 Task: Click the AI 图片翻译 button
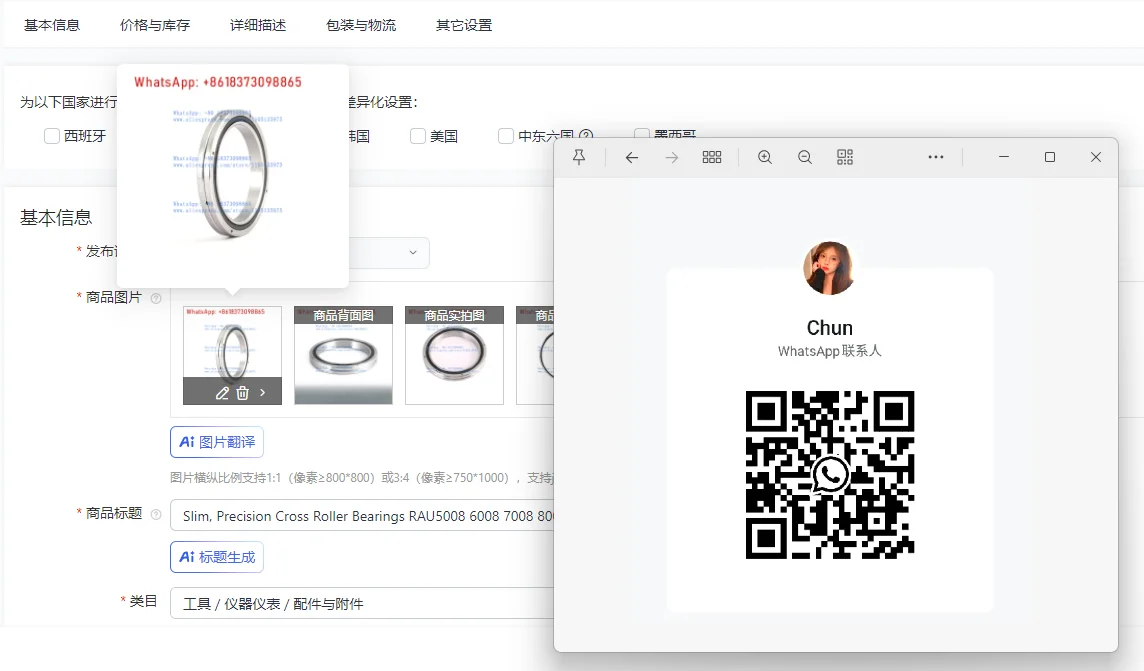(217, 442)
